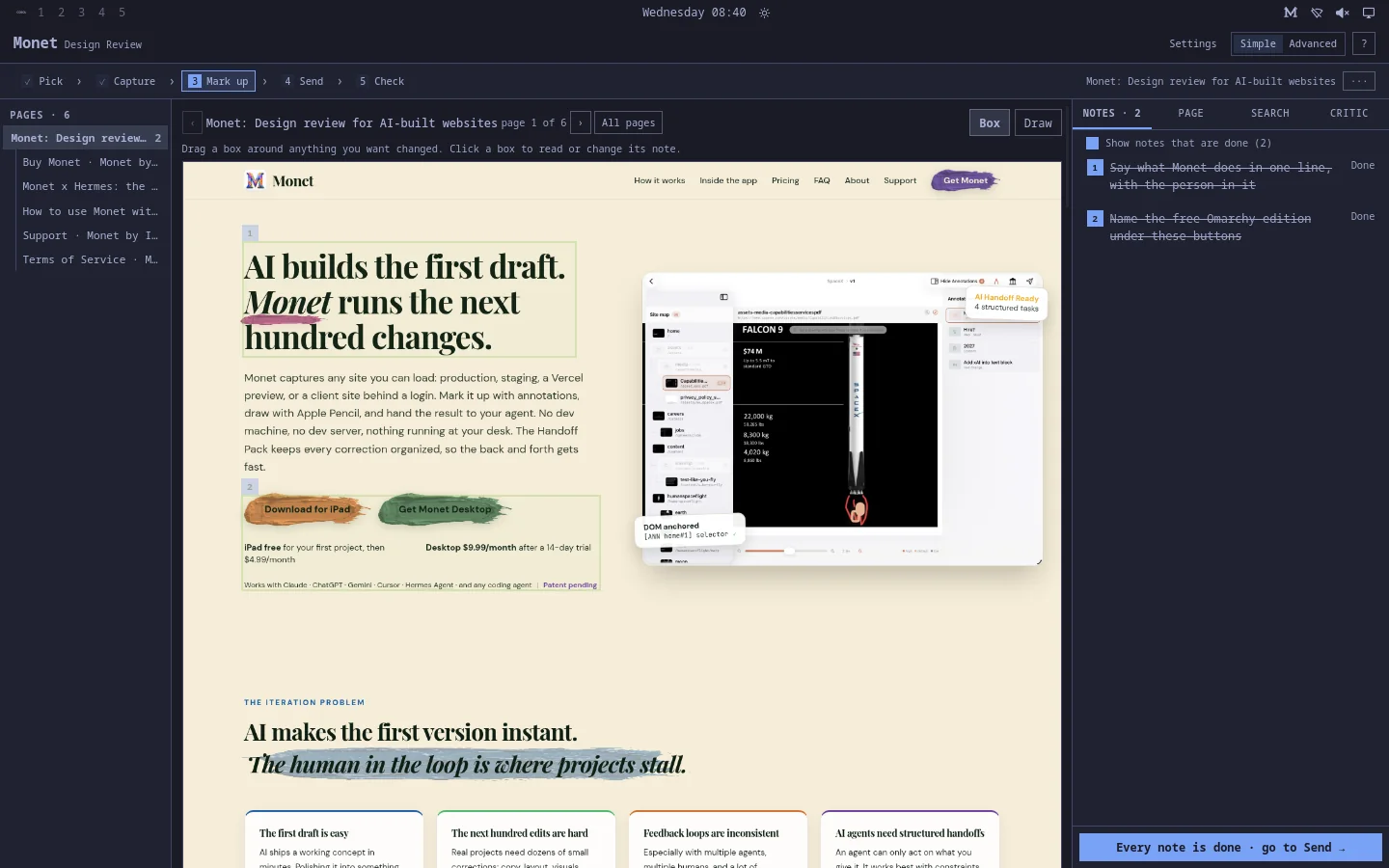Switch to Advanced mode

coord(1313,43)
